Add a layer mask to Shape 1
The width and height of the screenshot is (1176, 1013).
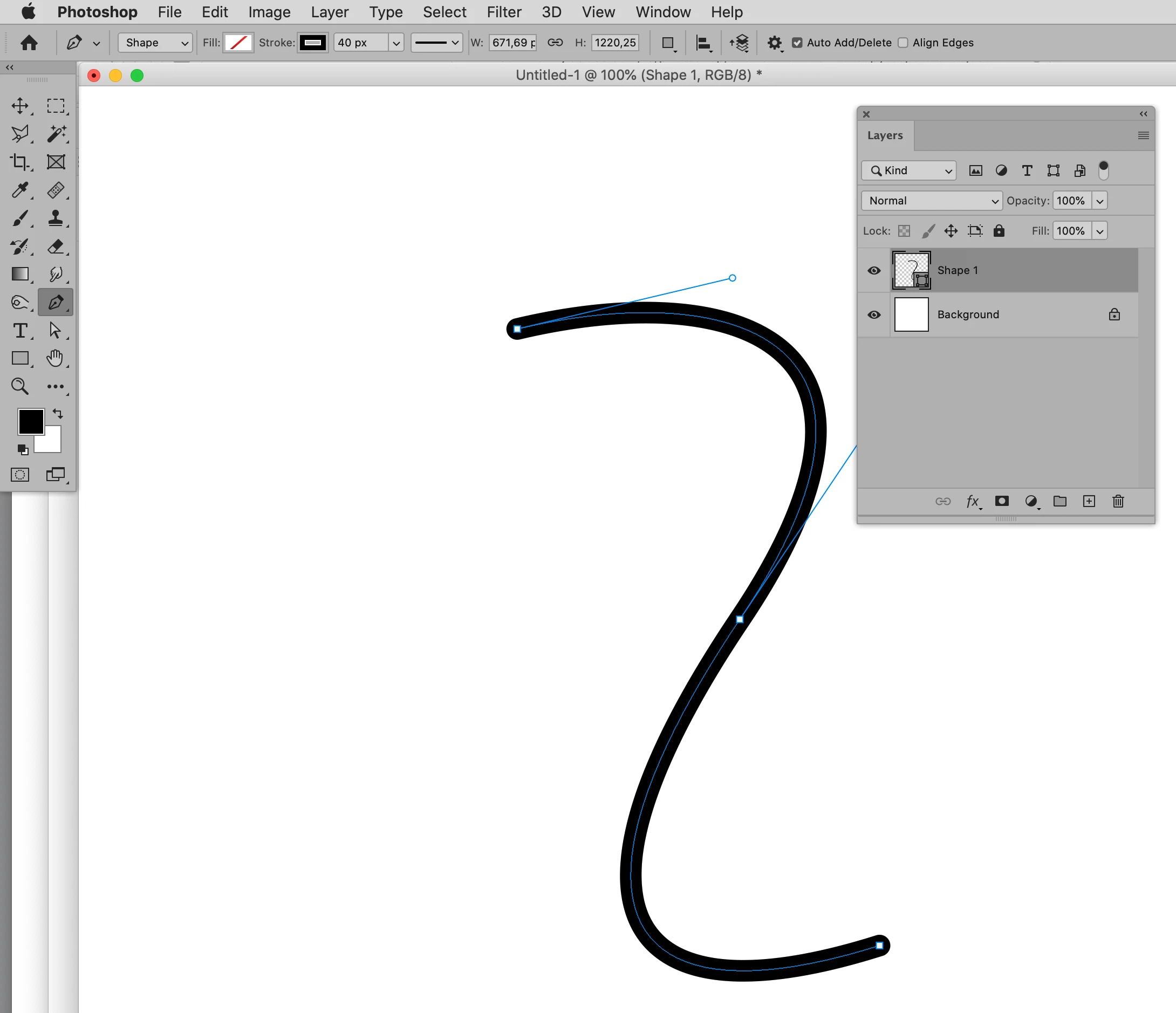tap(1002, 501)
